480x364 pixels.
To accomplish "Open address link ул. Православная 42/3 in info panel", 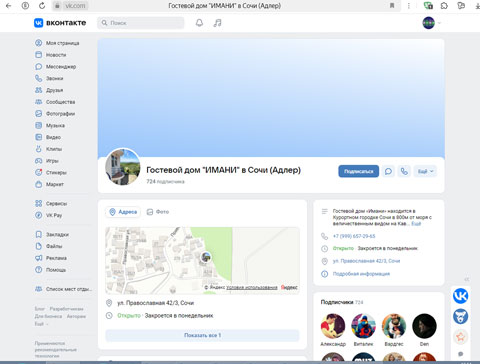I will (366, 261).
